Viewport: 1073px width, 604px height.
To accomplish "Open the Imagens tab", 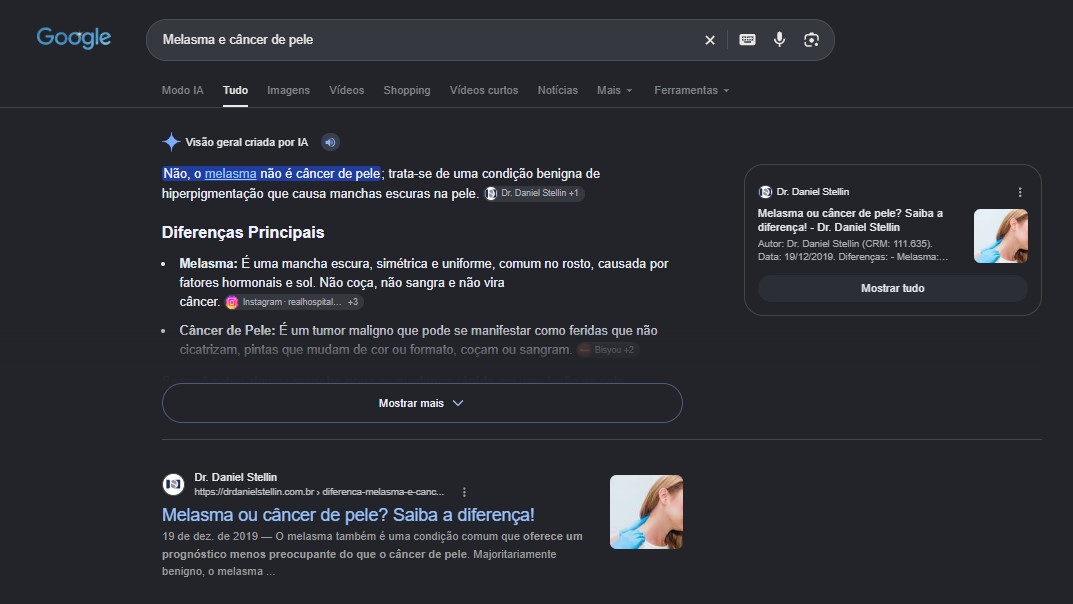I will [288, 90].
